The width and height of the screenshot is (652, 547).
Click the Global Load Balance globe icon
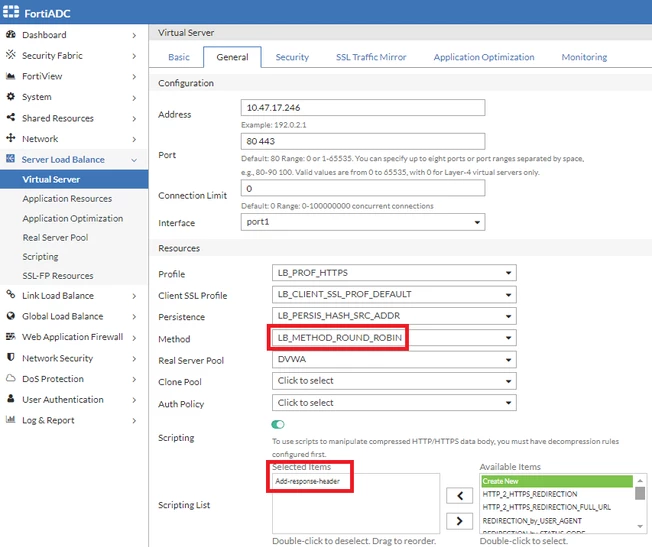11,316
